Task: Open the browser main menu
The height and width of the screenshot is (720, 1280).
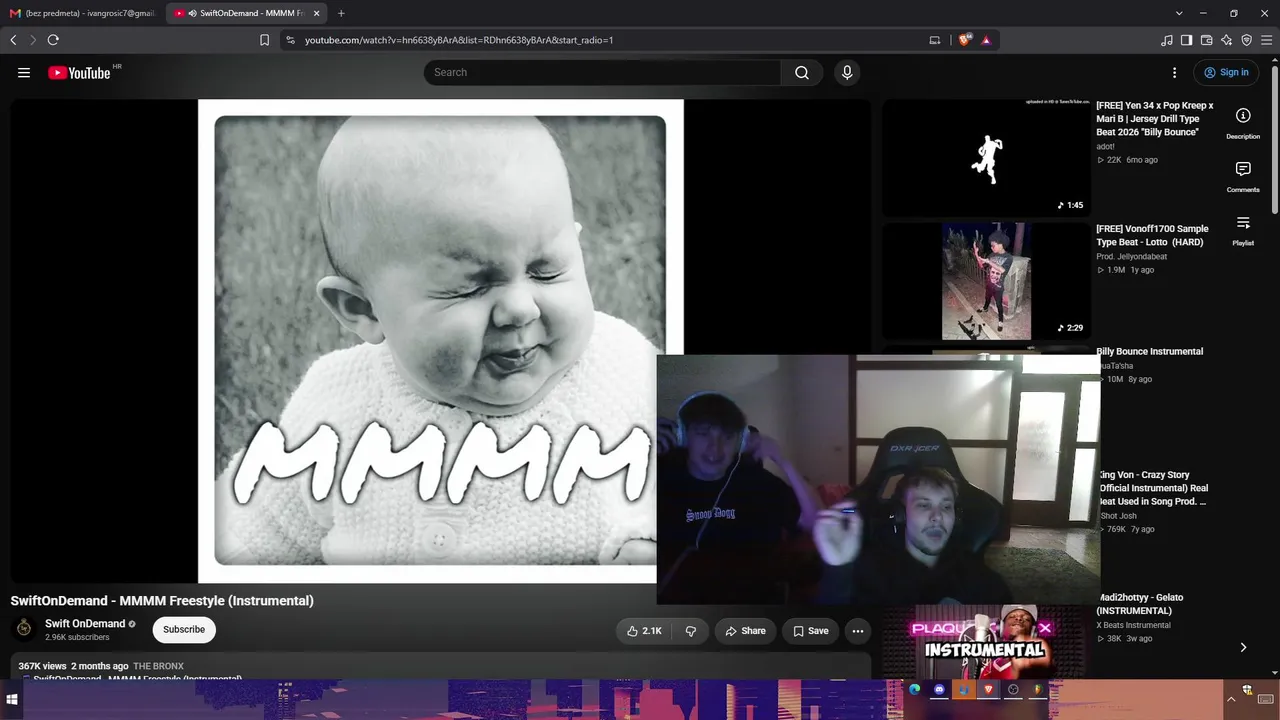Action: click(1267, 40)
